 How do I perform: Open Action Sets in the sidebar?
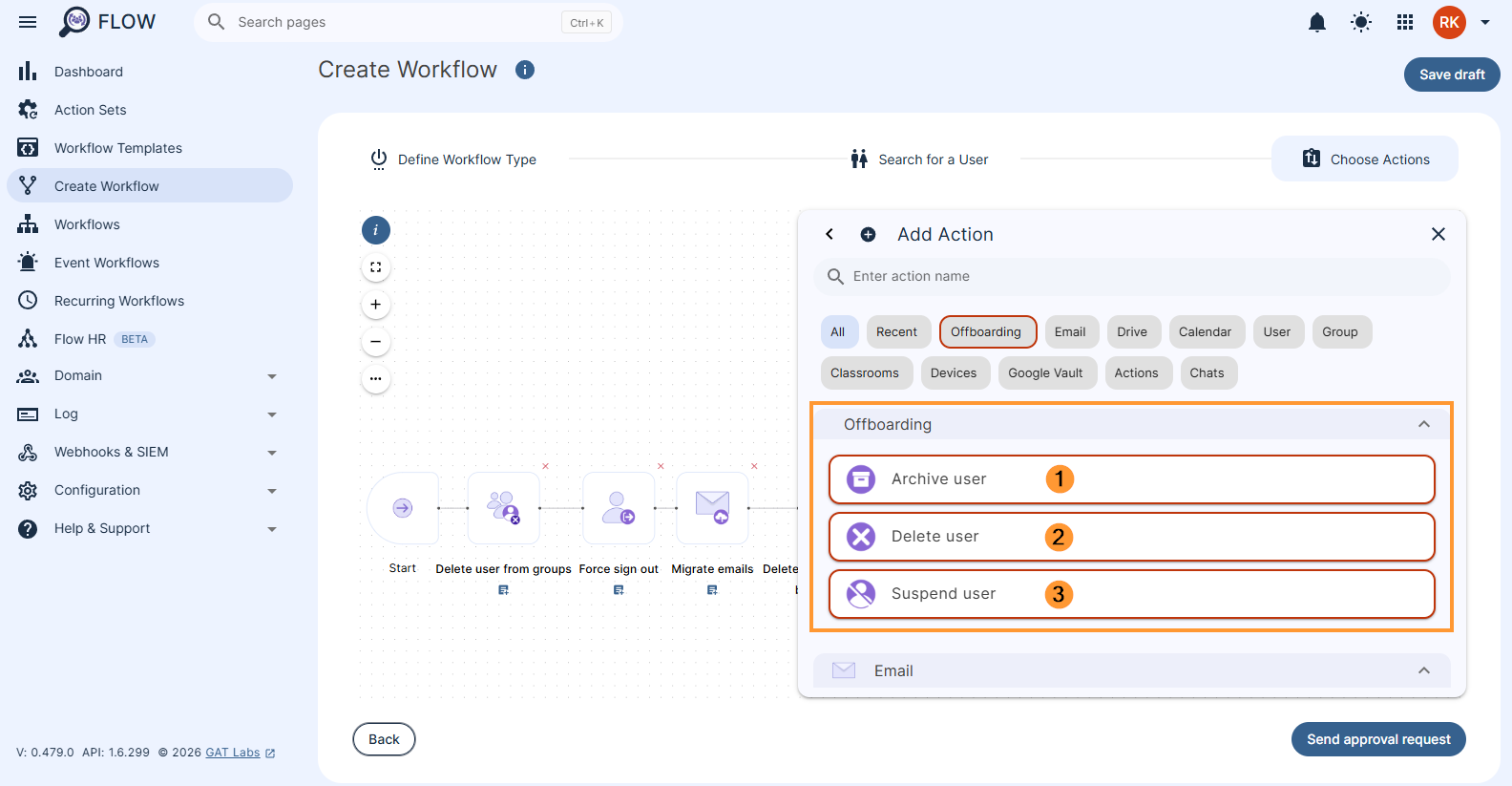[150, 110]
